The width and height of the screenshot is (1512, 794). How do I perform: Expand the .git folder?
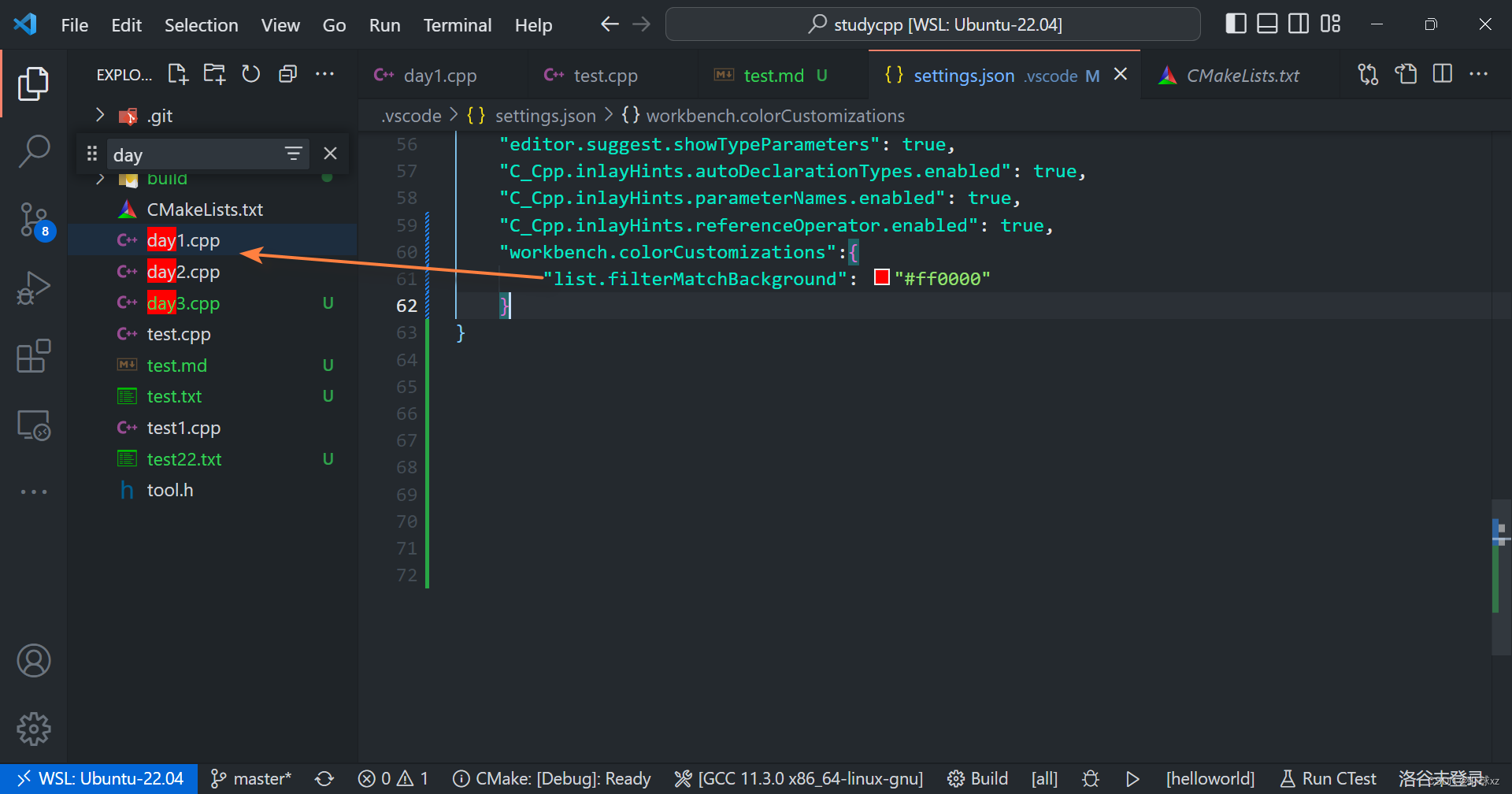pyautogui.click(x=100, y=115)
